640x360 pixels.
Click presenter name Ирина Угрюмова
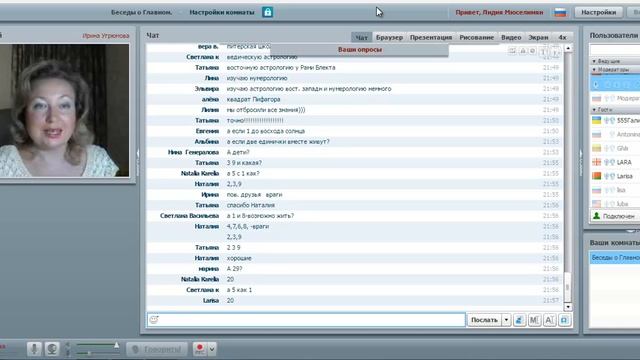pyautogui.click(x=106, y=36)
